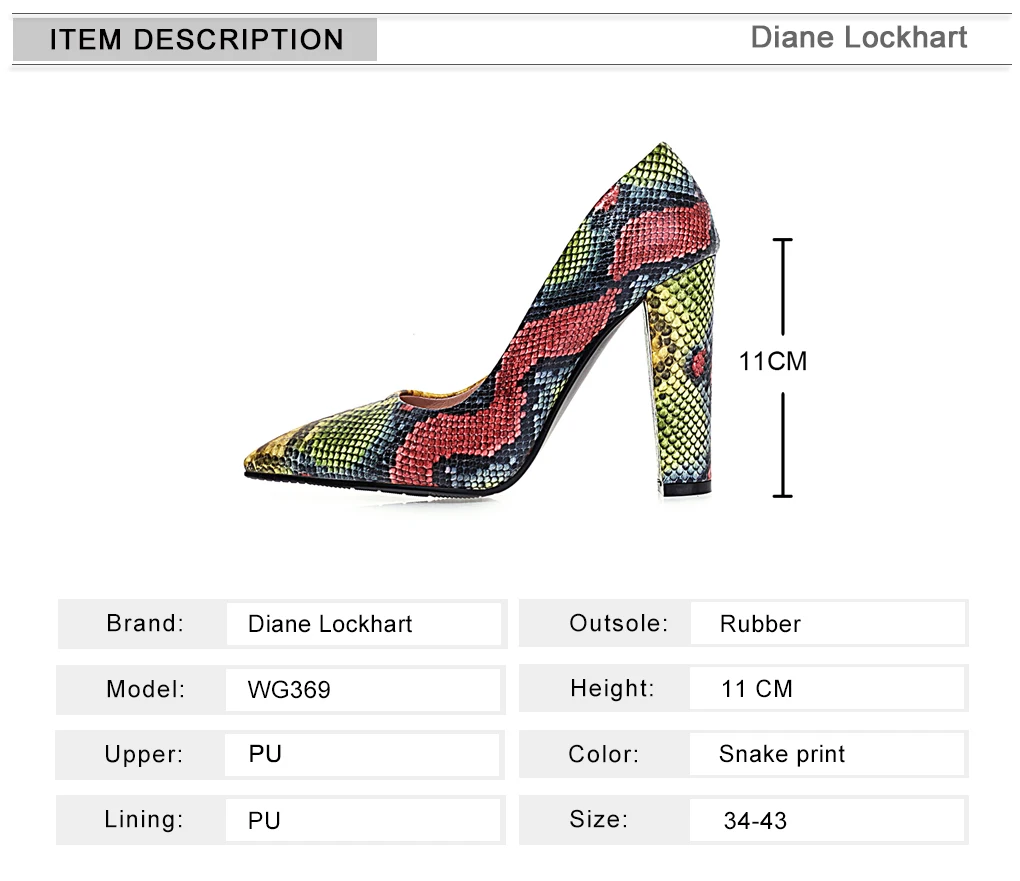Click the 11 CM height value field
This screenshot has height=881, width=1020.
click(x=827, y=689)
